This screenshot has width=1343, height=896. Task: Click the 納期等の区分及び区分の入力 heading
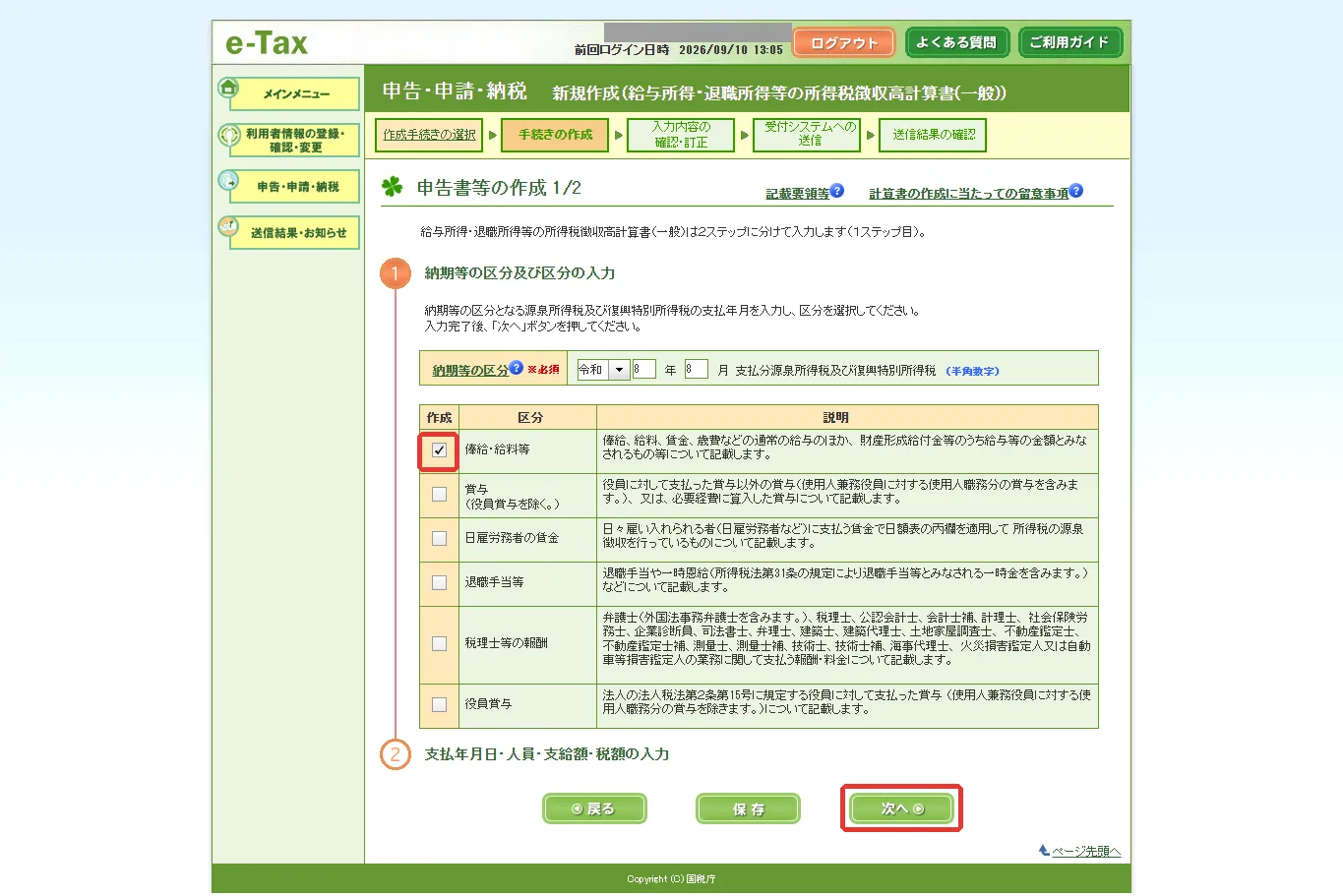pos(519,273)
